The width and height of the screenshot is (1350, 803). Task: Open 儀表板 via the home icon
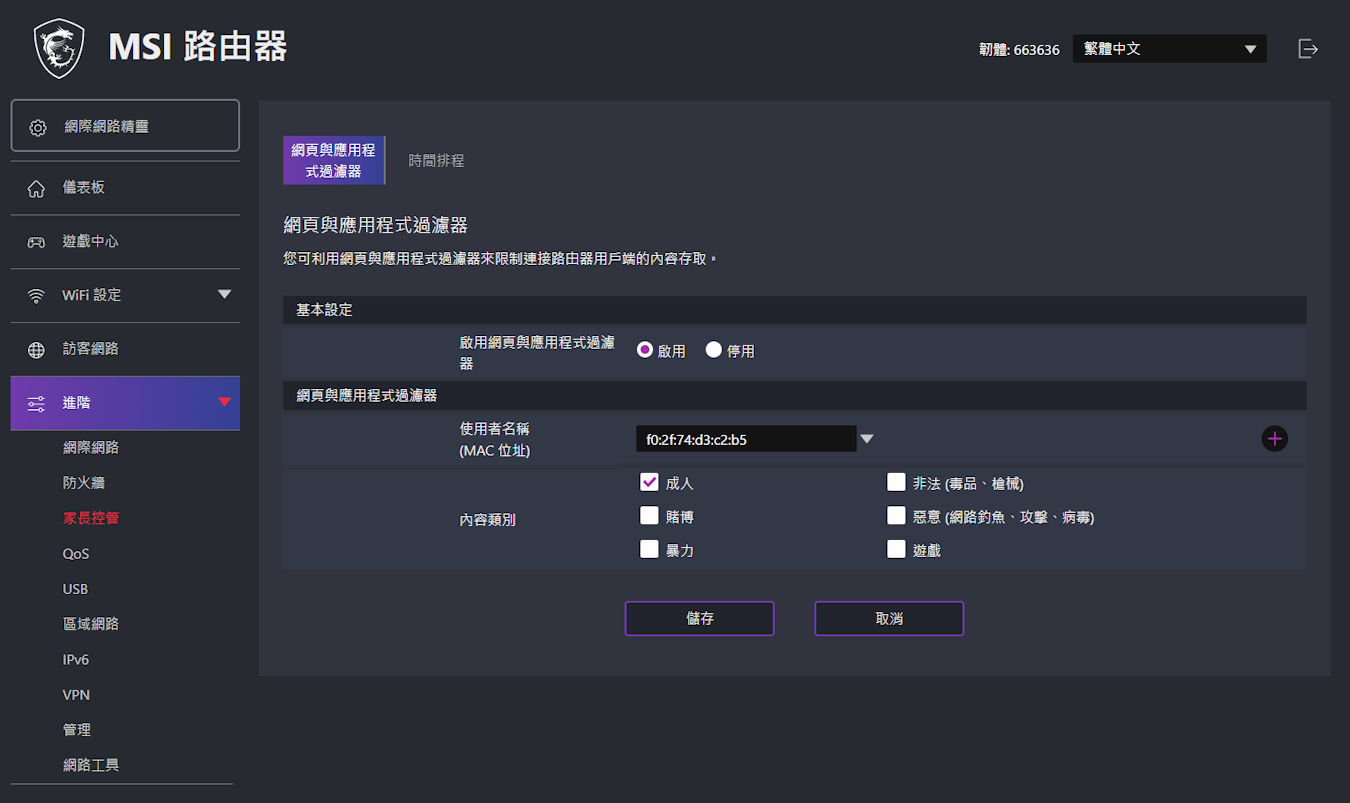coord(36,188)
